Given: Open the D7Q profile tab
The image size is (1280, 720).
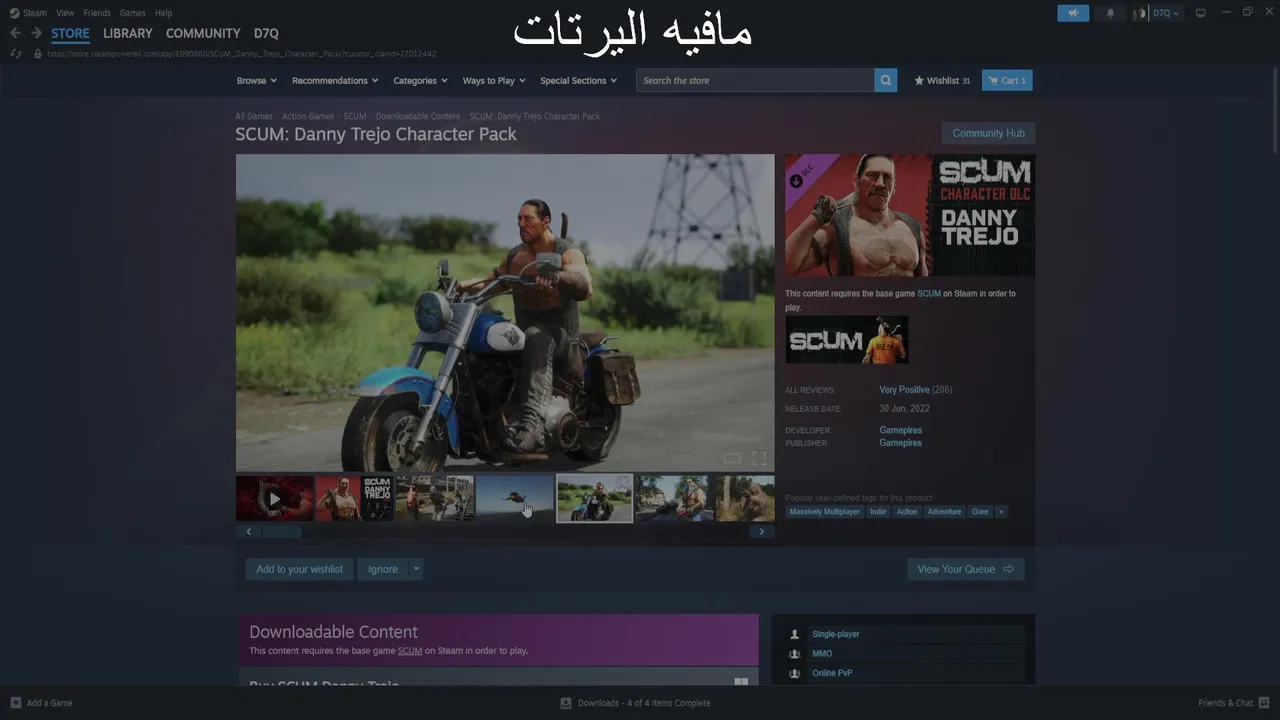Looking at the screenshot, I should 266,33.
